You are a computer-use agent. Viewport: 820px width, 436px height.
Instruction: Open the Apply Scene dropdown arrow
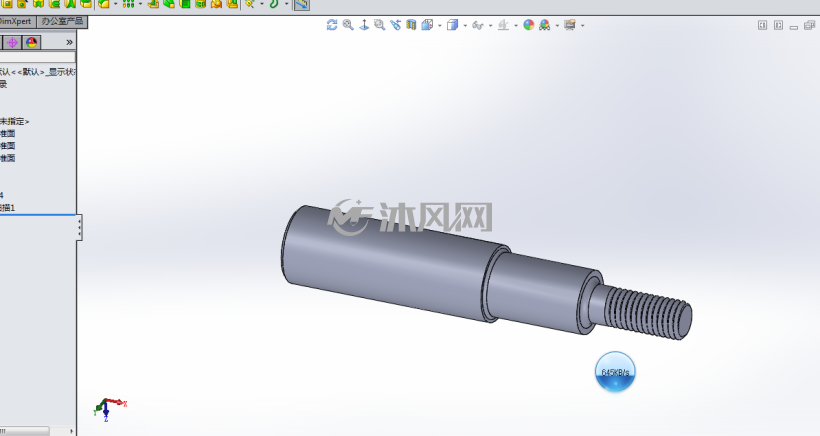pyautogui.click(x=557, y=25)
